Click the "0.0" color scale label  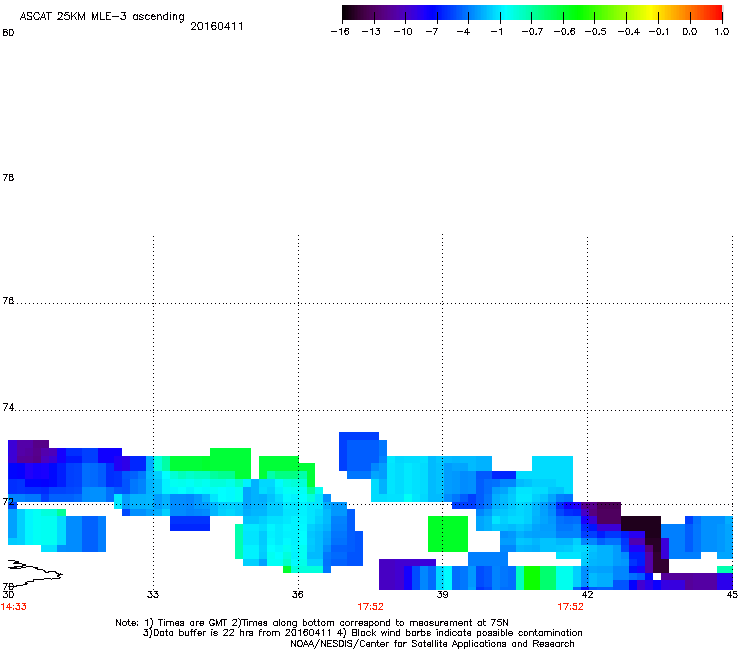(x=690, y=32)
